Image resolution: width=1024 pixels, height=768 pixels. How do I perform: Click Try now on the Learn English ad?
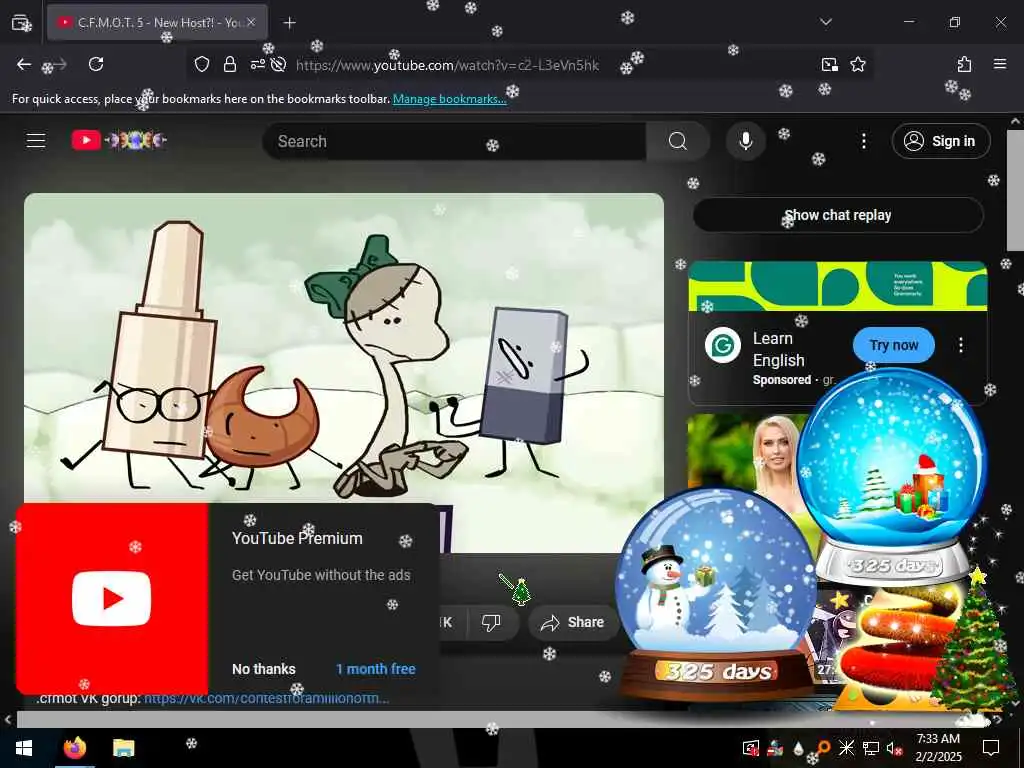(x=893, y=345)
